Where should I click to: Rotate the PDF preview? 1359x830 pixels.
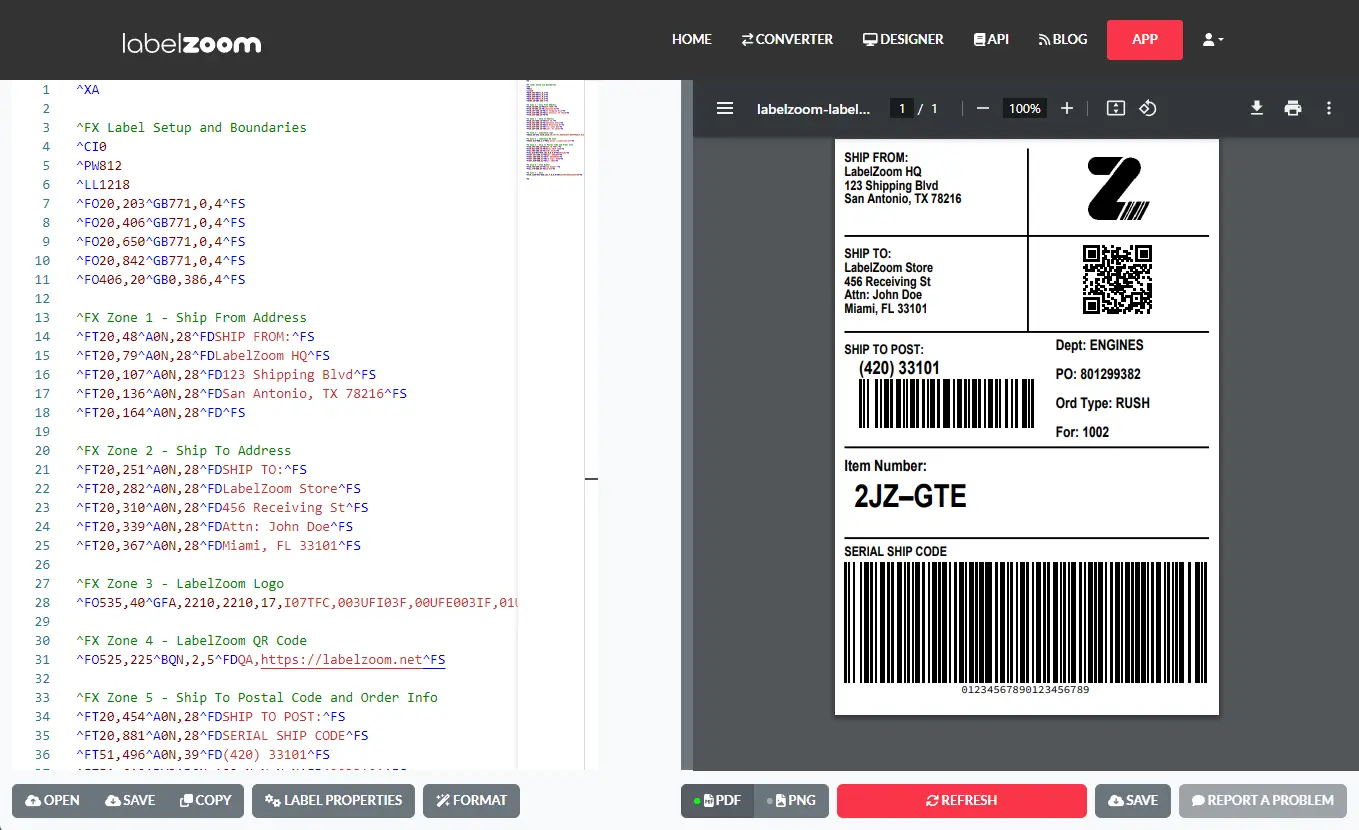tap(1147, 108)
